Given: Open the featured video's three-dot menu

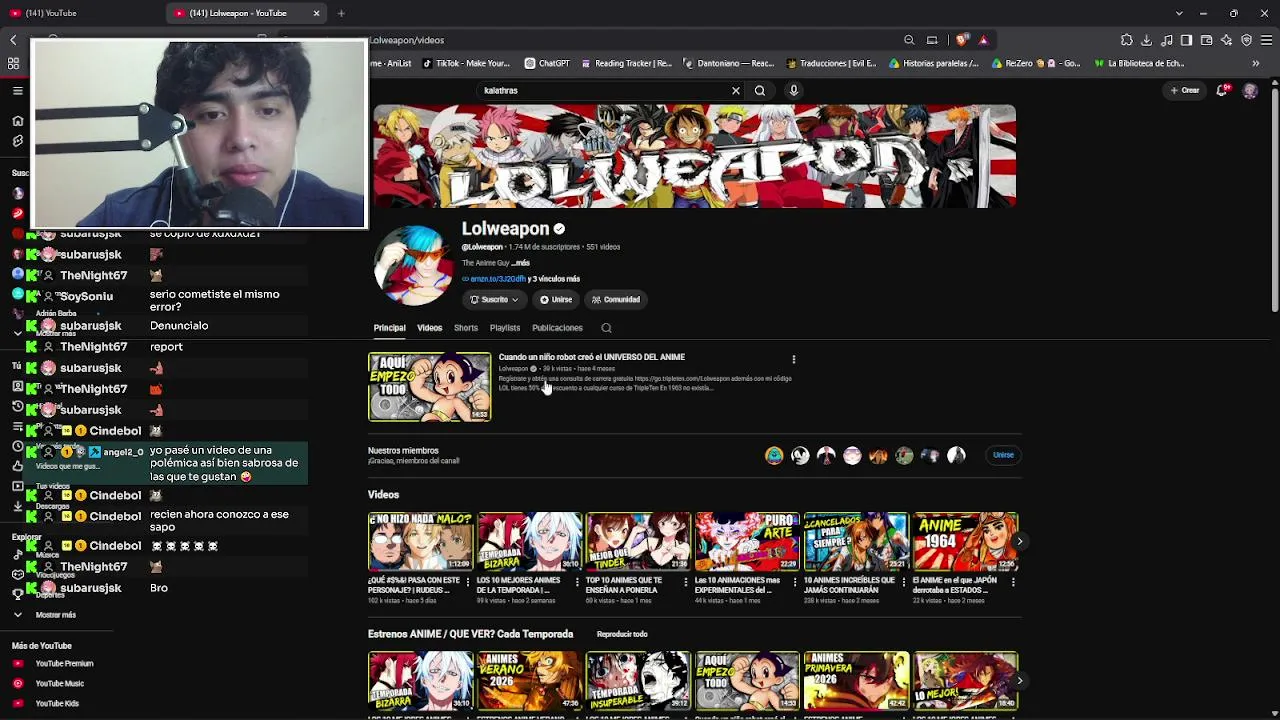Looking at the screenshot, I should (794, 359).
